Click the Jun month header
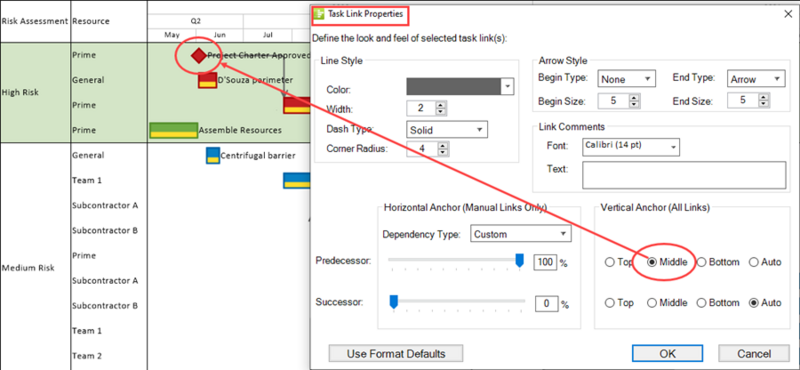The image size is (800, 370). pos(220,35)
